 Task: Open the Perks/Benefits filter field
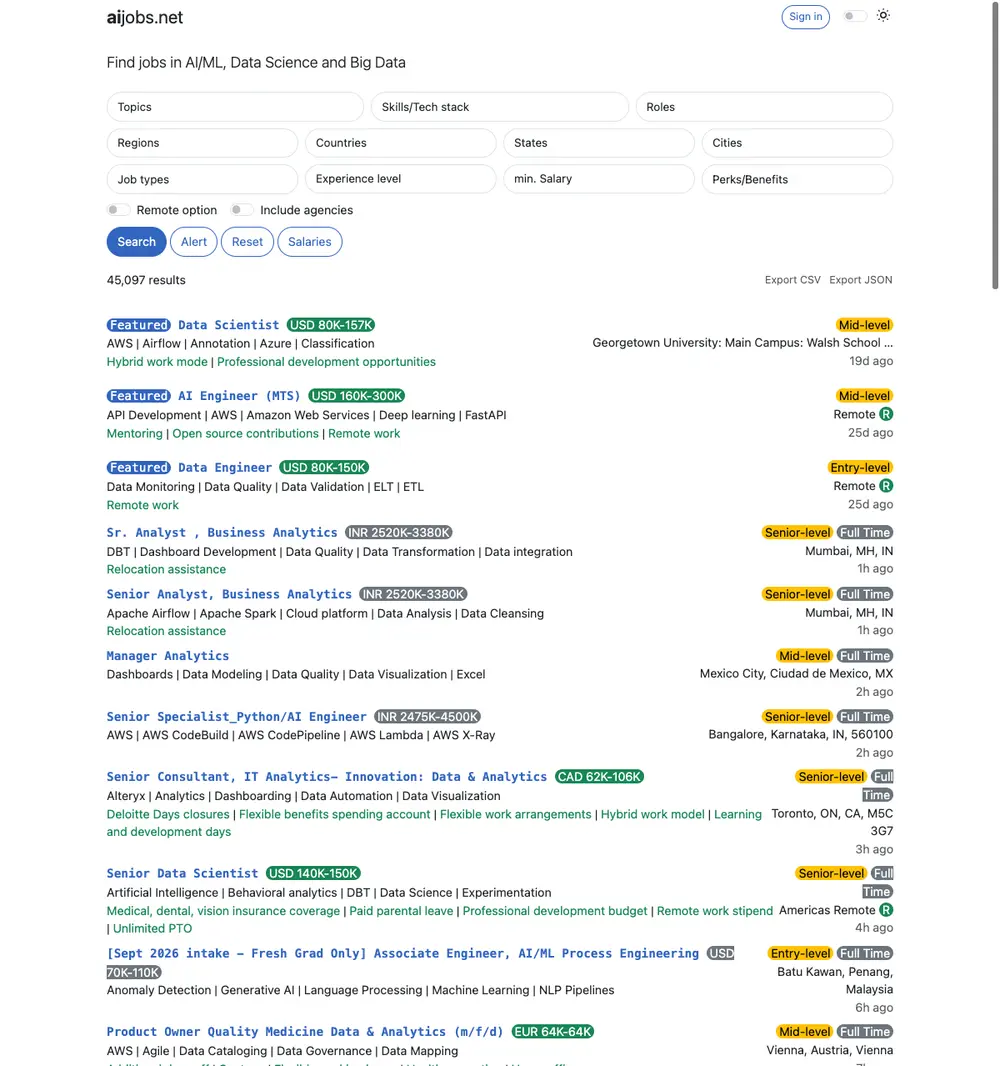click(797, 179)
